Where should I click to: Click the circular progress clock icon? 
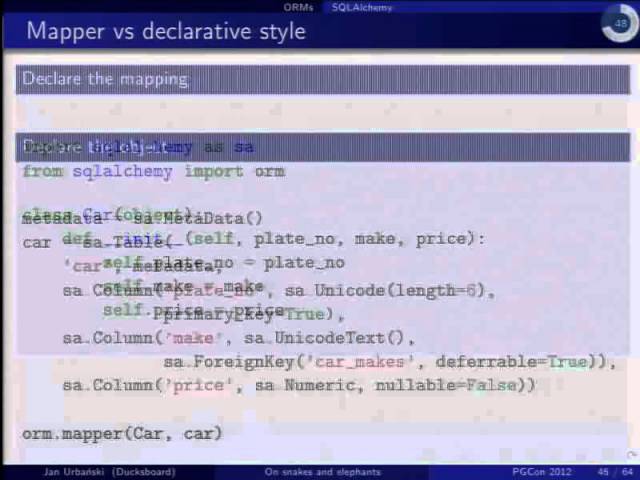[620, 24]
